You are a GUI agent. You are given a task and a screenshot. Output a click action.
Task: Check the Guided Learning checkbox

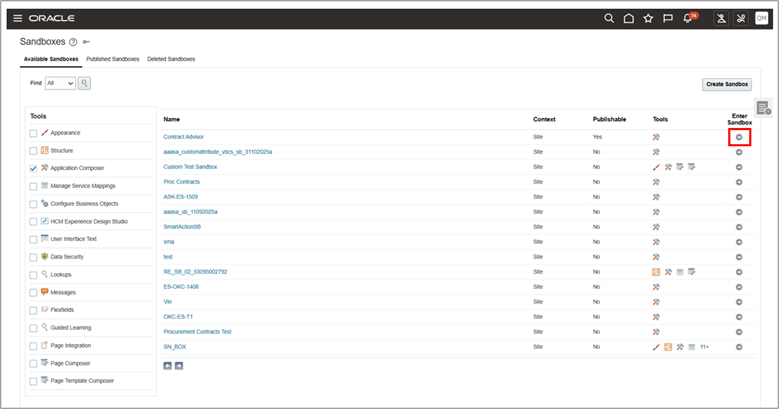[33, 328]
